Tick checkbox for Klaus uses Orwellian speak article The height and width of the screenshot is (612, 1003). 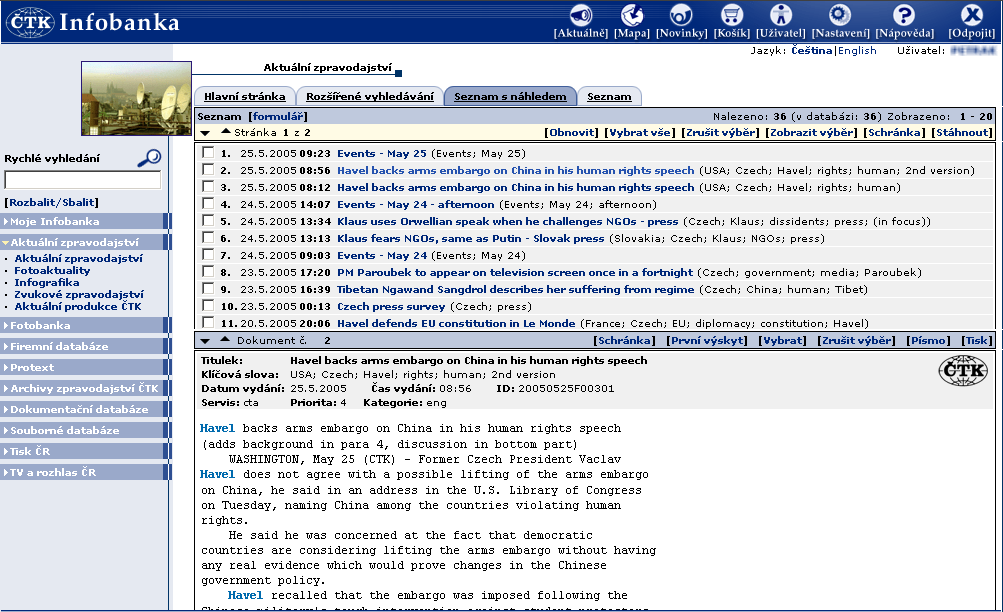pyautogui.click(x=207, y=221)
